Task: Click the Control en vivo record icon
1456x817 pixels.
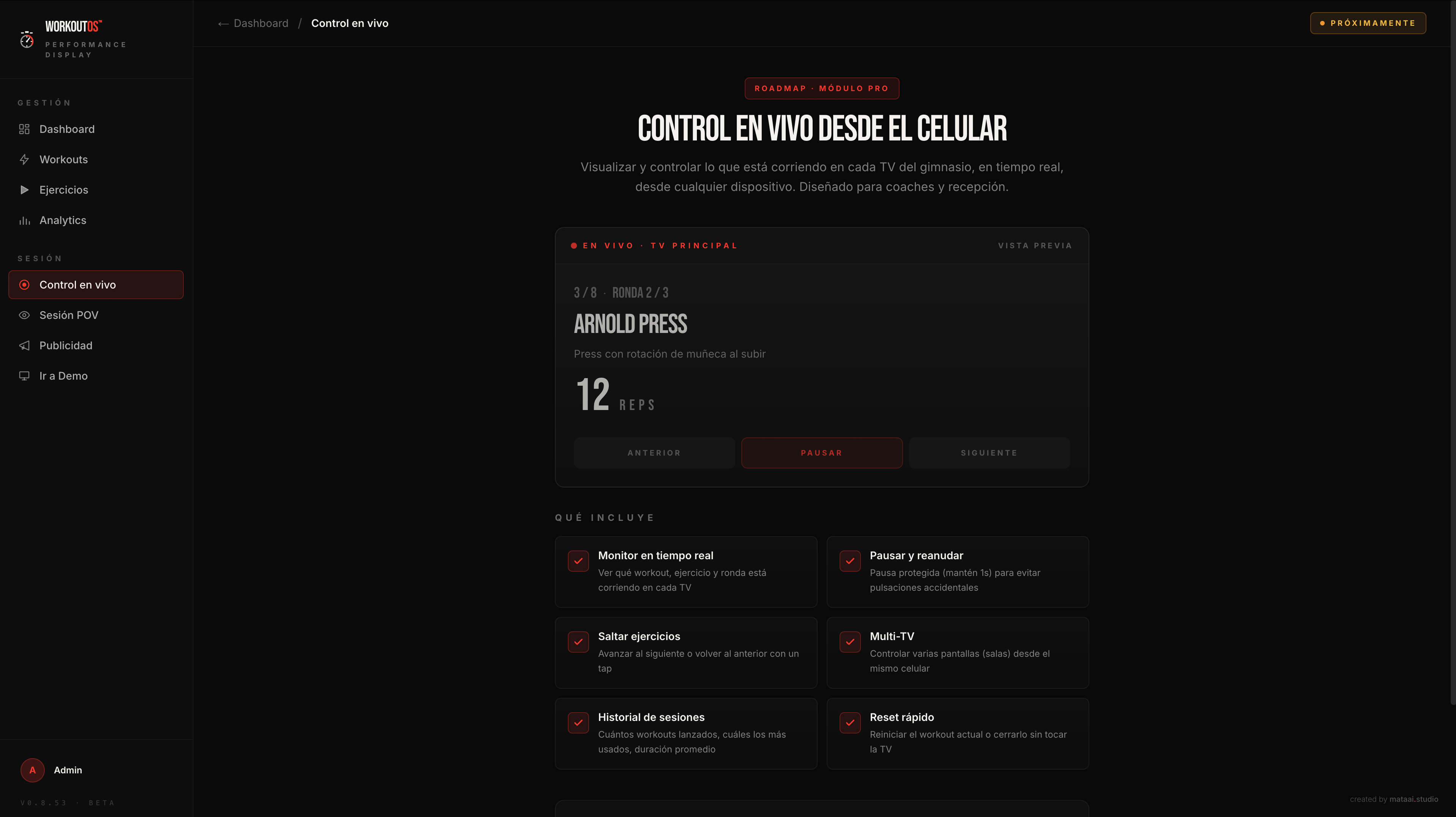Action: point(24,285)
